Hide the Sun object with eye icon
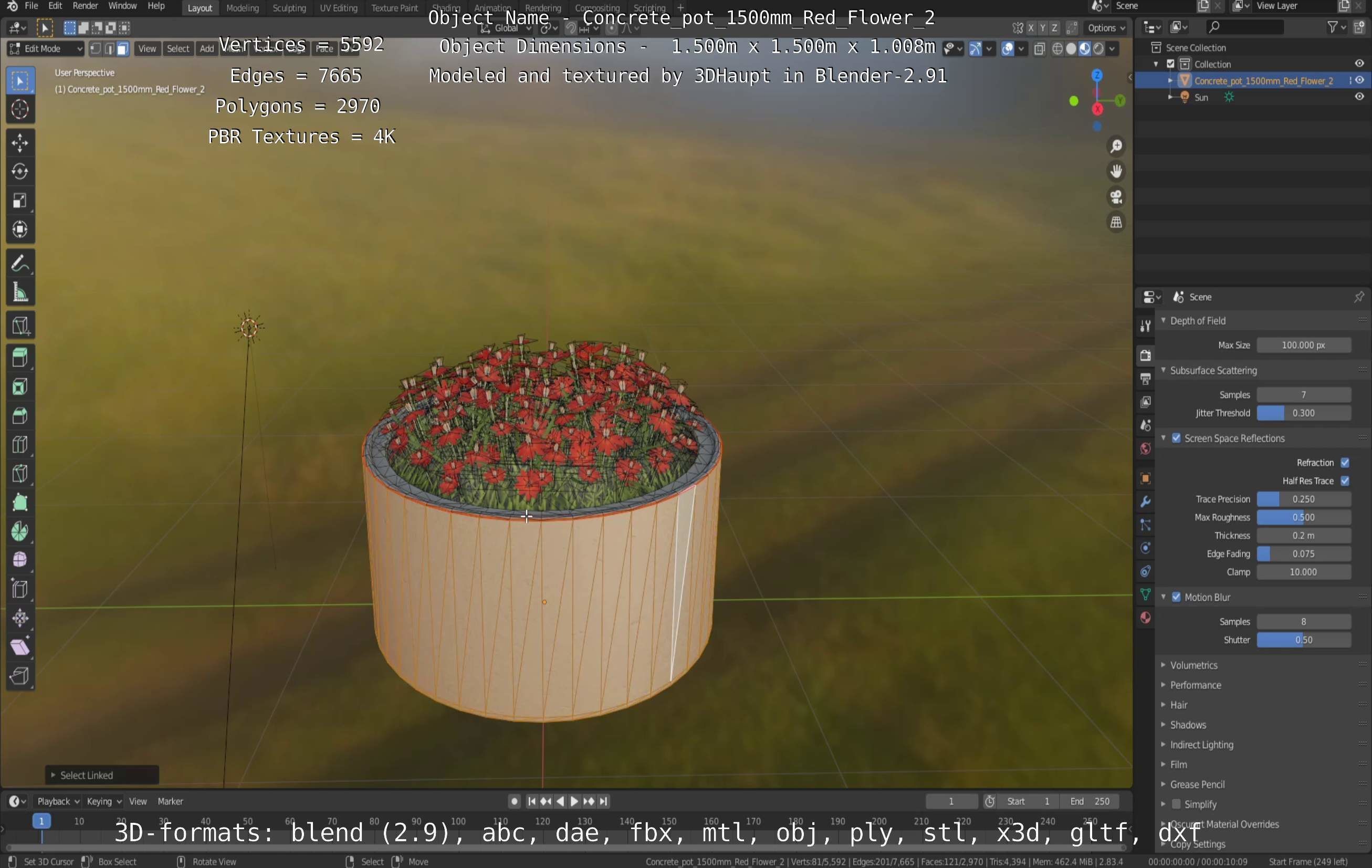 [1359, 97]
